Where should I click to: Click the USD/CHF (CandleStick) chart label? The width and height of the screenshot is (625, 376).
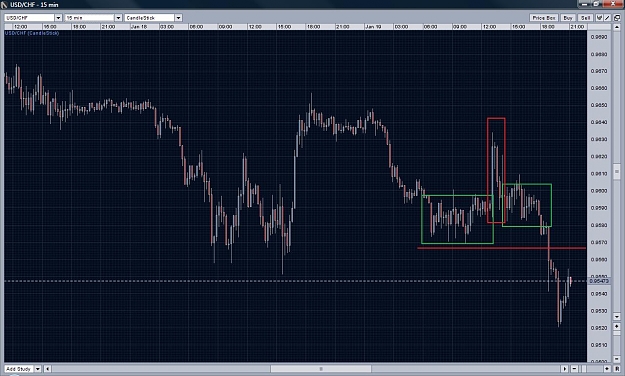[32, 33]
